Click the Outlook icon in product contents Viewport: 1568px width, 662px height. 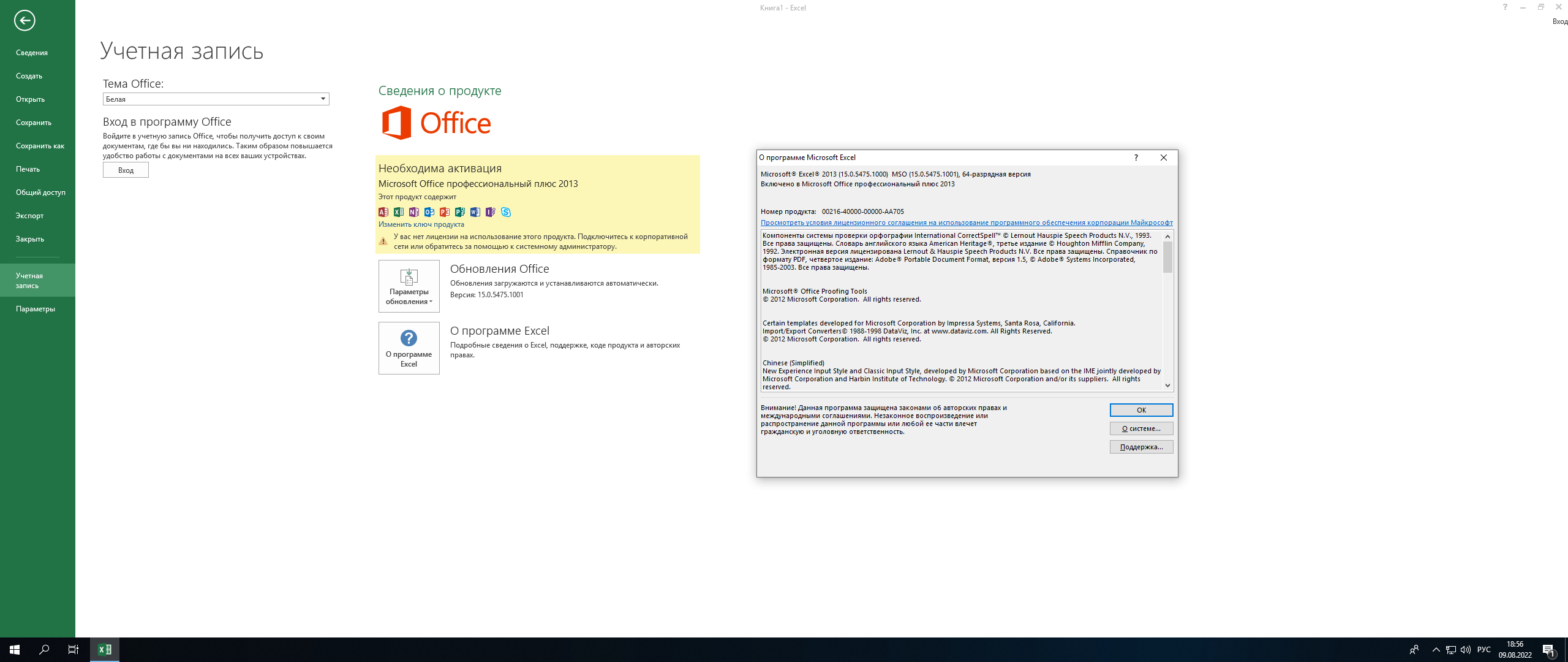click(x=429, y=212)
